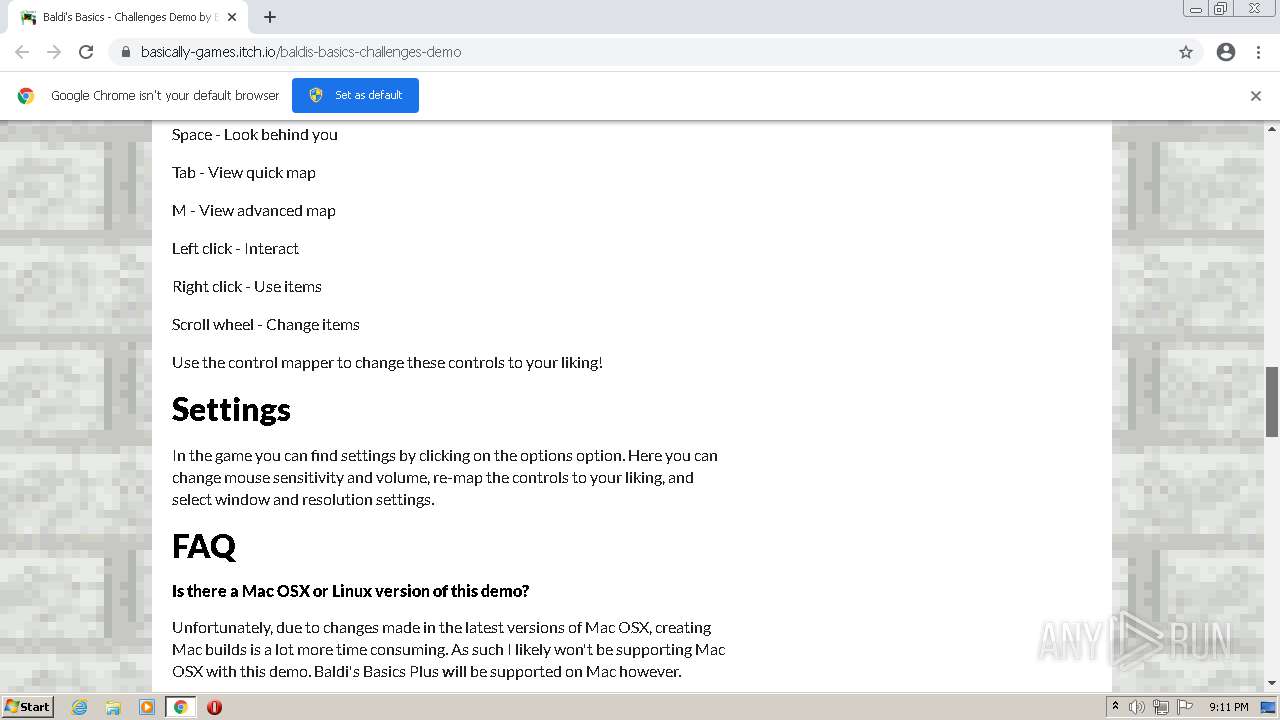Click the padlock site info icon
Image resolution: width=1280 pixels, height=720 pixels.
point(125,52)
